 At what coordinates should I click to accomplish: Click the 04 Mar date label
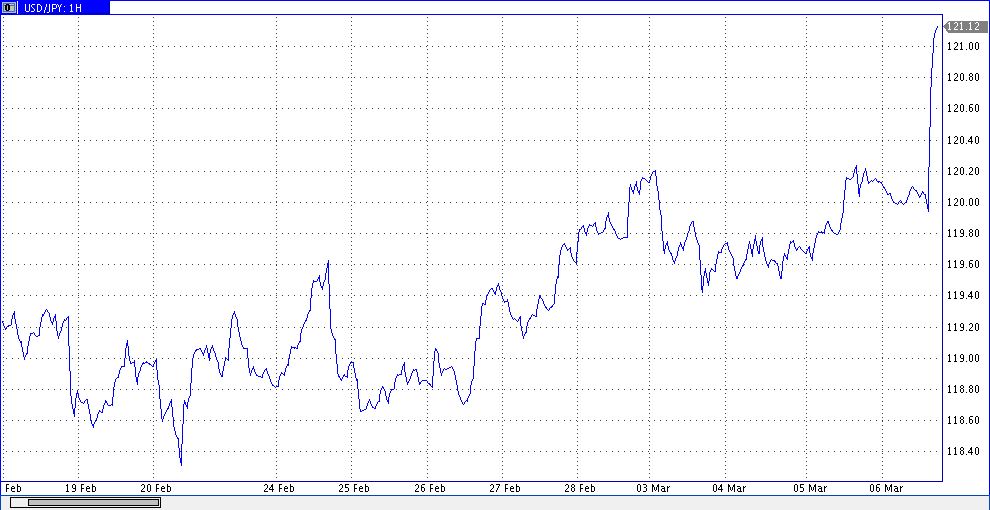[x=729, y=488]
